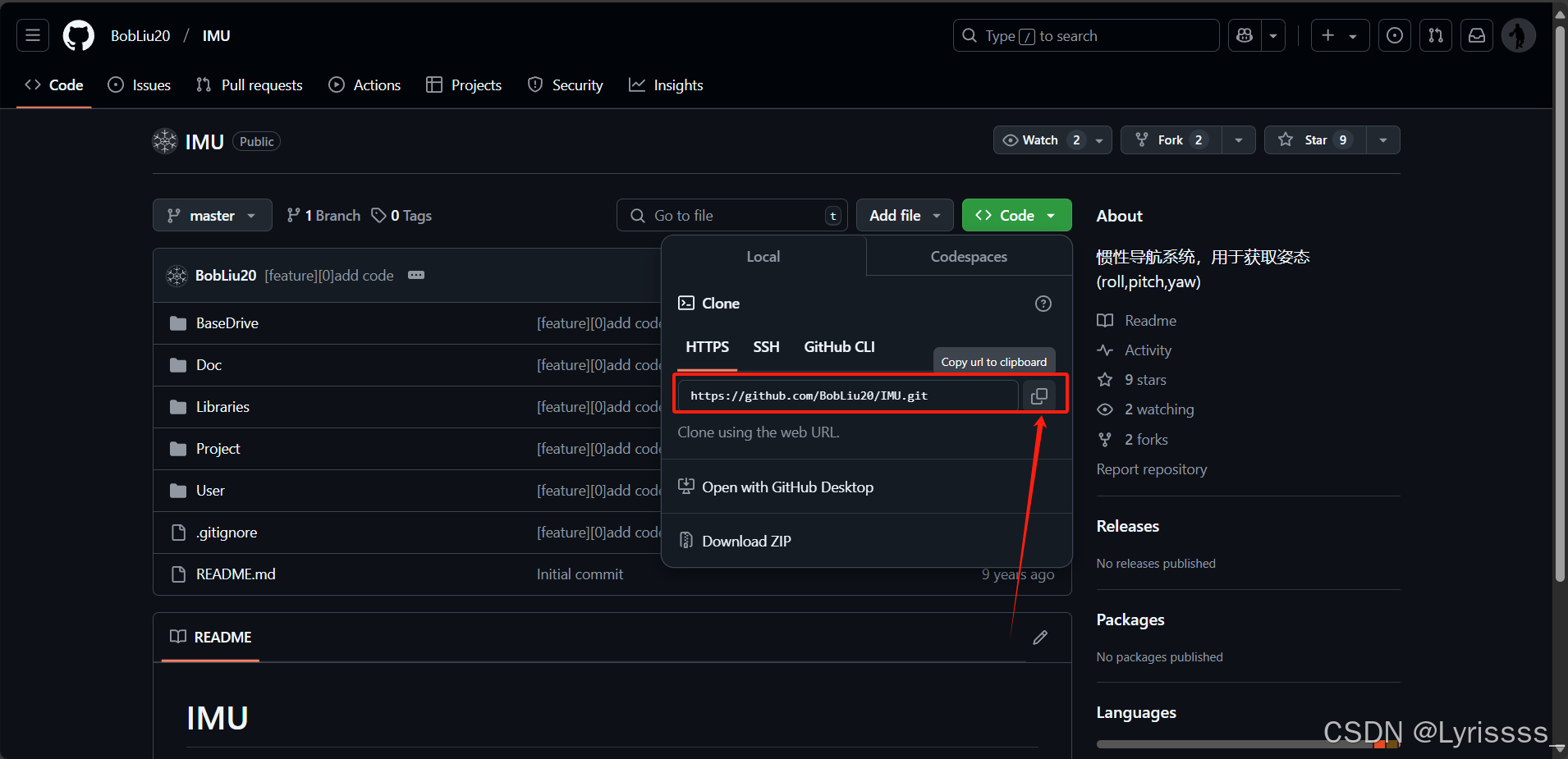Open the IMU repository breadcrumb link
1568x759 pixels.
217,35
